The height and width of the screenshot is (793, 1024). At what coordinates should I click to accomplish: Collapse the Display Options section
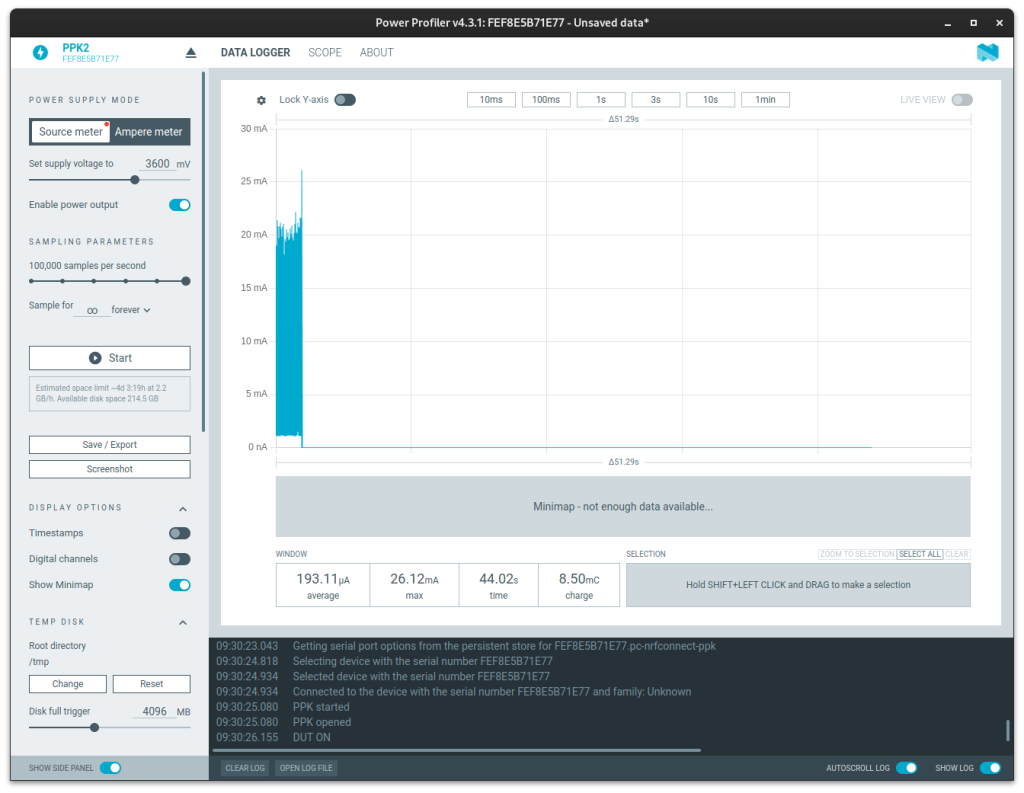(183, 508)
